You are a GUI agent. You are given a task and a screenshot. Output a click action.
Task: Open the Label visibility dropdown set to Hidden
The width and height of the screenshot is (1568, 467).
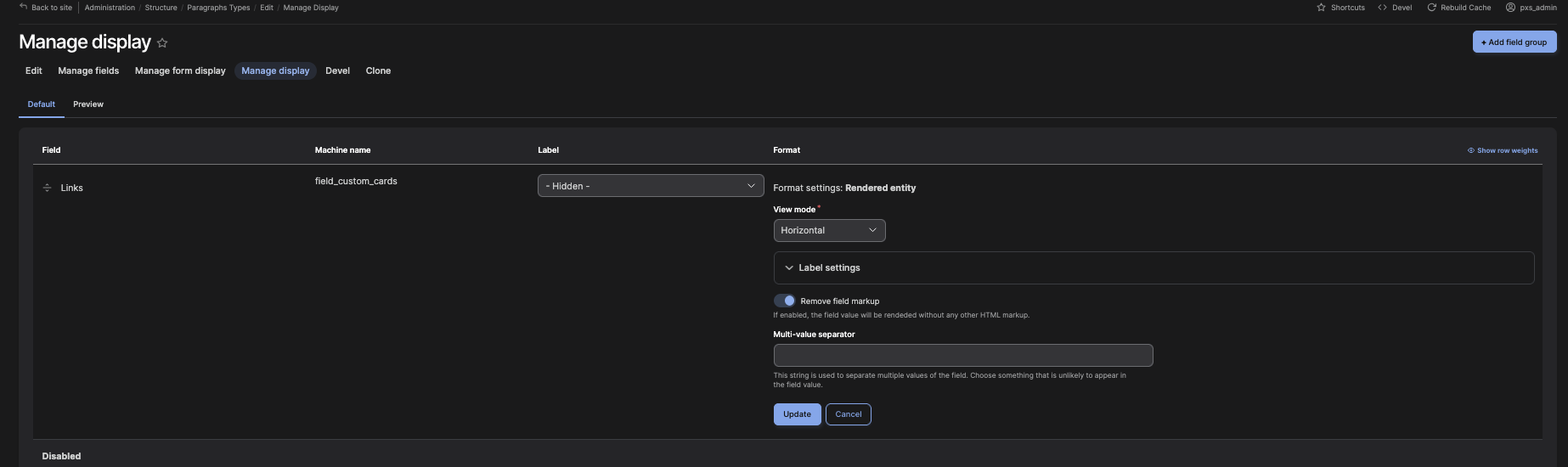click(650, 186)
